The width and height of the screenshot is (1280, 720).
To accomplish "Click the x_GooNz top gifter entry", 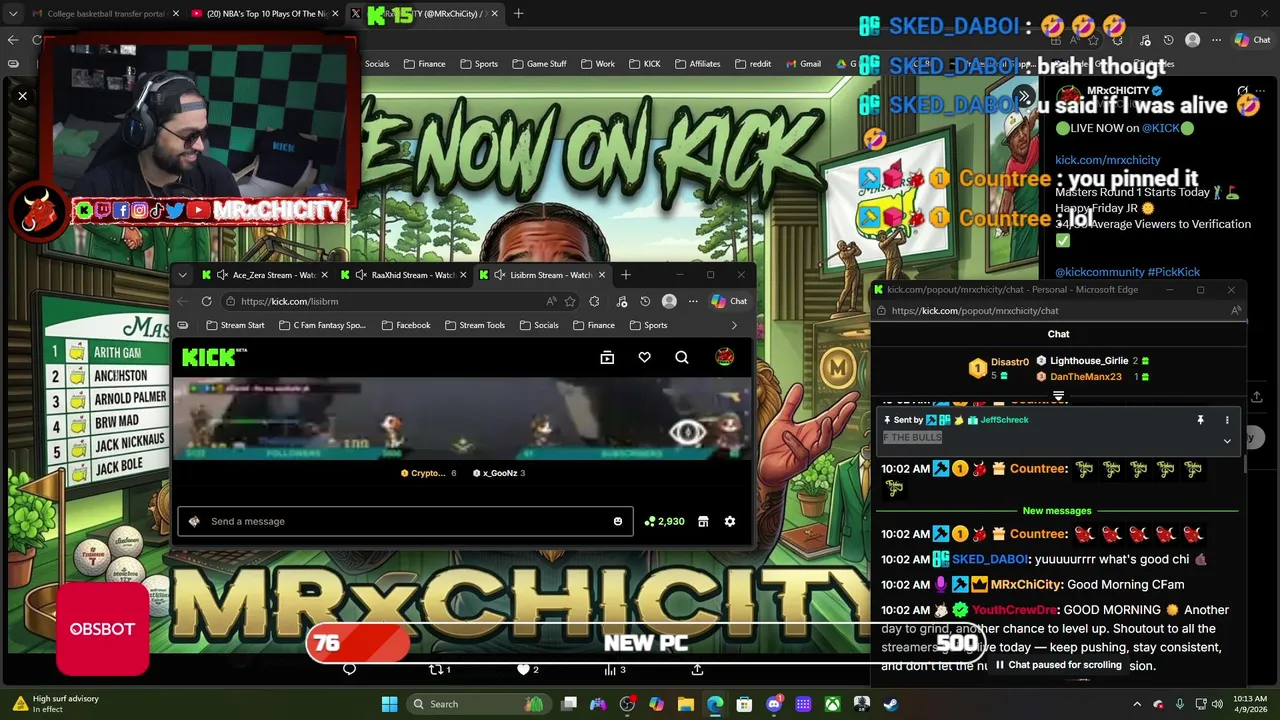I will [498, 473].
